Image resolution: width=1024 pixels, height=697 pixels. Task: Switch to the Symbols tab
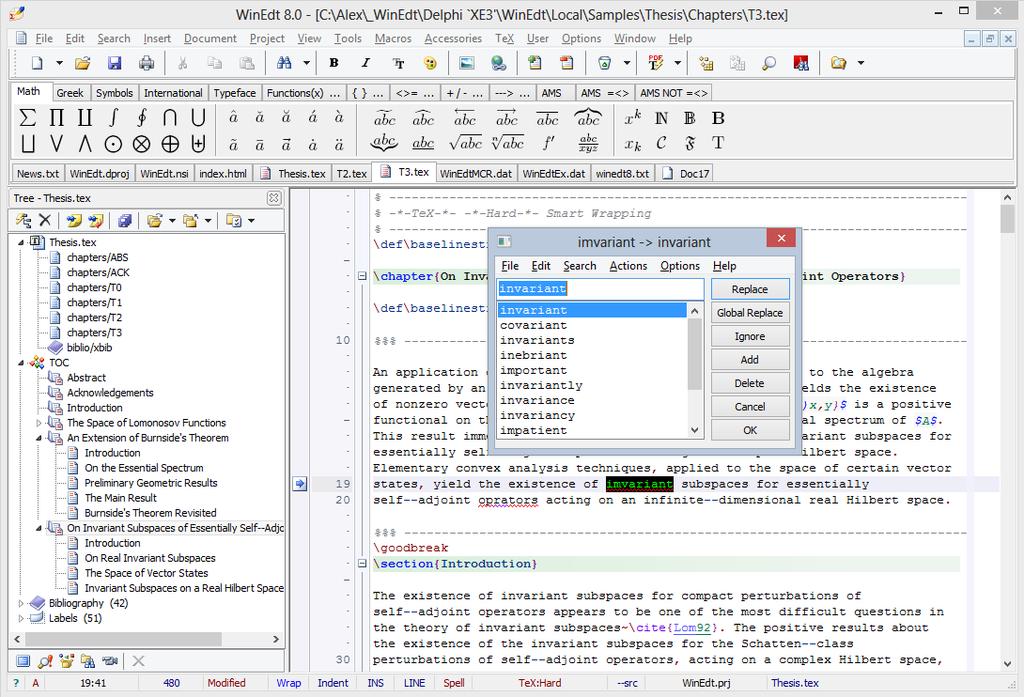(114, 93)
